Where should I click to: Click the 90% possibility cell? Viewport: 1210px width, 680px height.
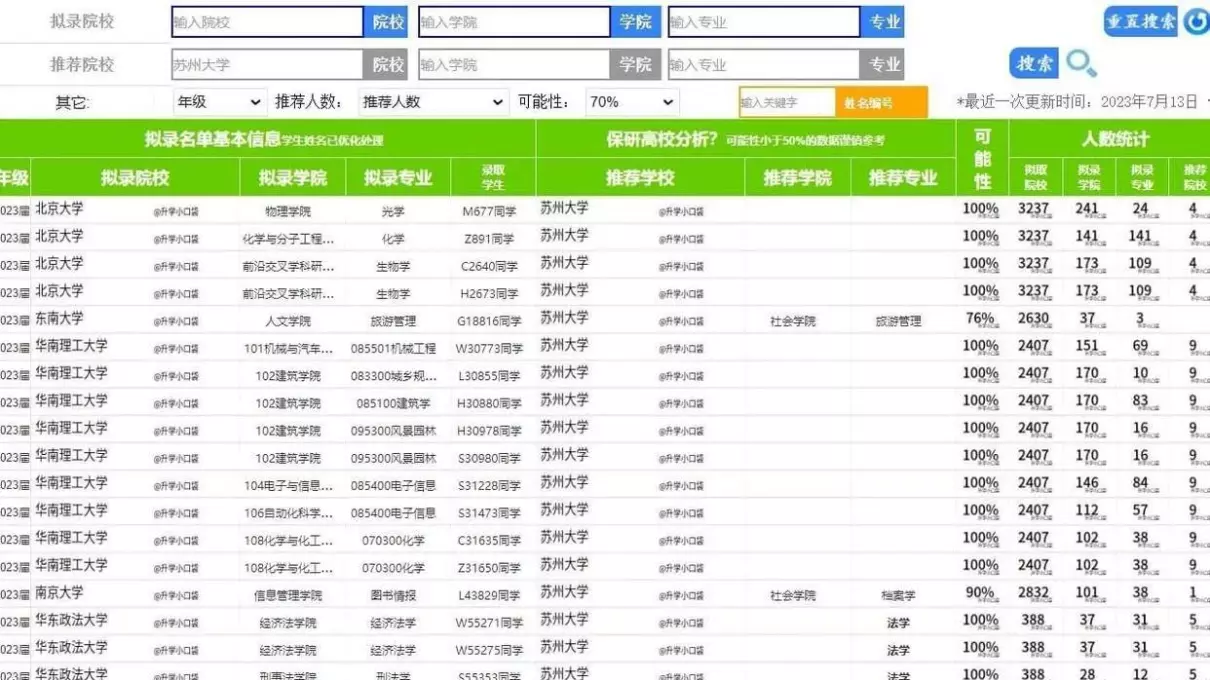point(980,593)
